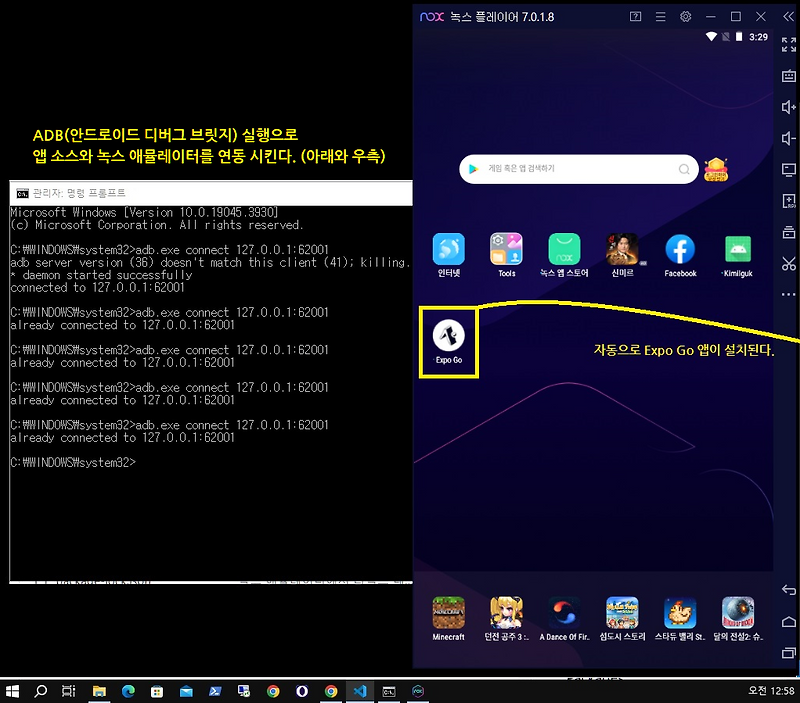Image resolution: width=800 pixels, height=703 pixels.
Task: Switch to Visual Studio Code on taskbar
Action: pos(360,691)
